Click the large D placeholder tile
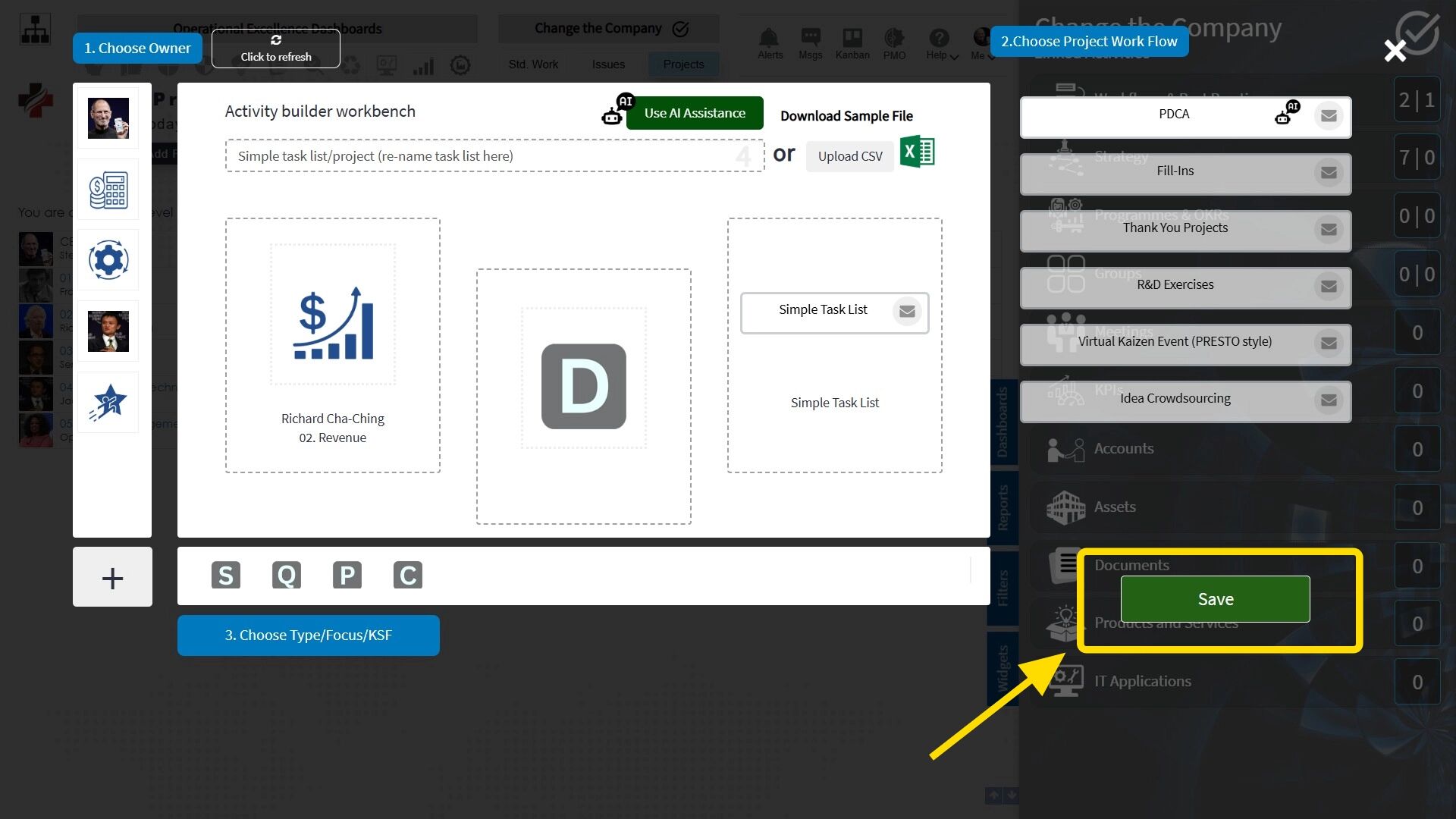 [x=583, y=387]
